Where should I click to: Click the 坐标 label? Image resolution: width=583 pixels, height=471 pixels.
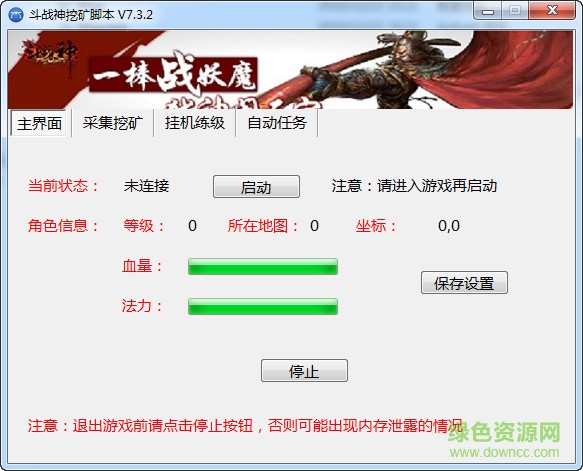(x=376, y=226)
